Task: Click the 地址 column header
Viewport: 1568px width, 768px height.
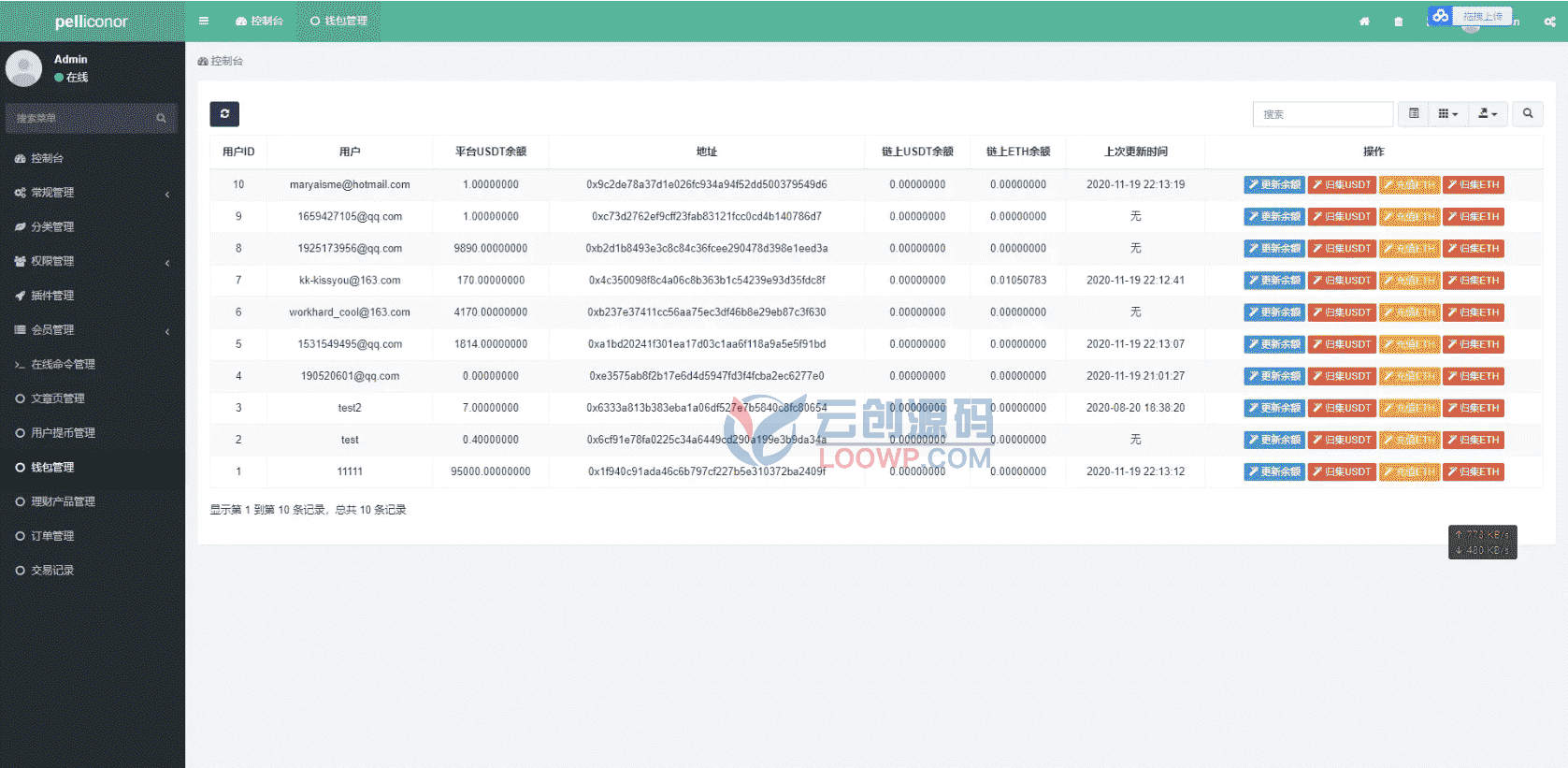Action: pos(707,152)
